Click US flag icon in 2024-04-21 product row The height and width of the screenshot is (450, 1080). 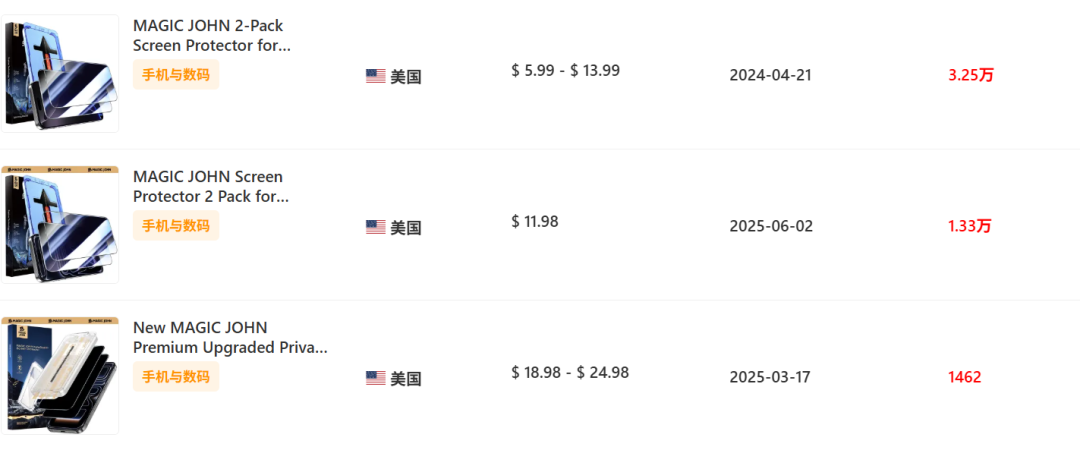pyautogui.click(x=375, y=76)
